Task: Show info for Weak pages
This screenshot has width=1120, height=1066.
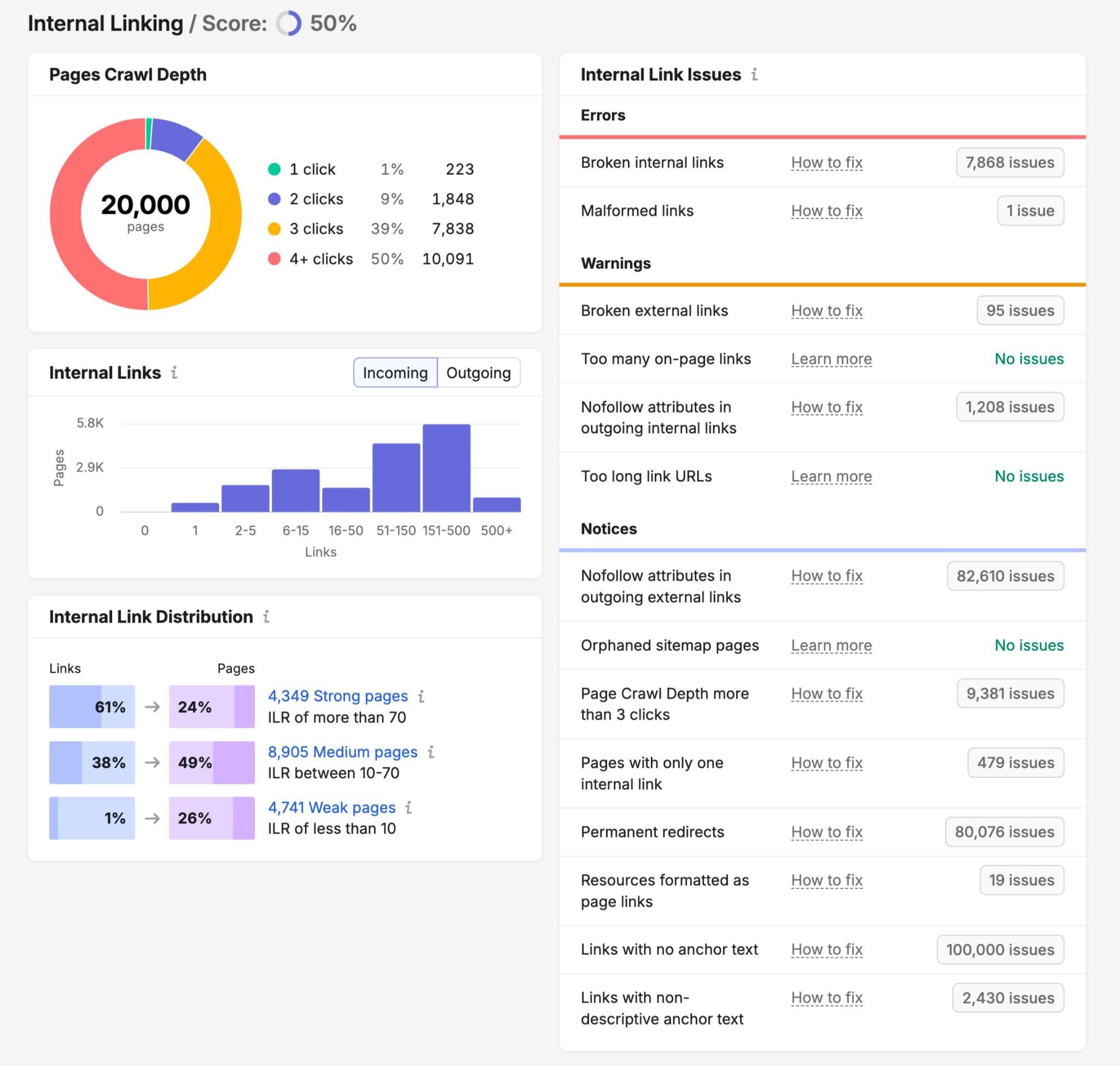Action: point(409,807)
